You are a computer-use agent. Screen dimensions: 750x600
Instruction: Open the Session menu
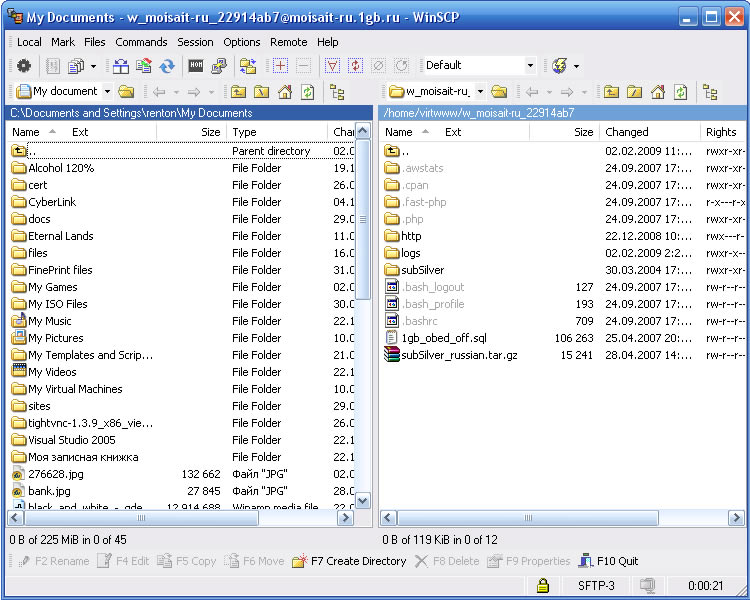pos(195,42)
